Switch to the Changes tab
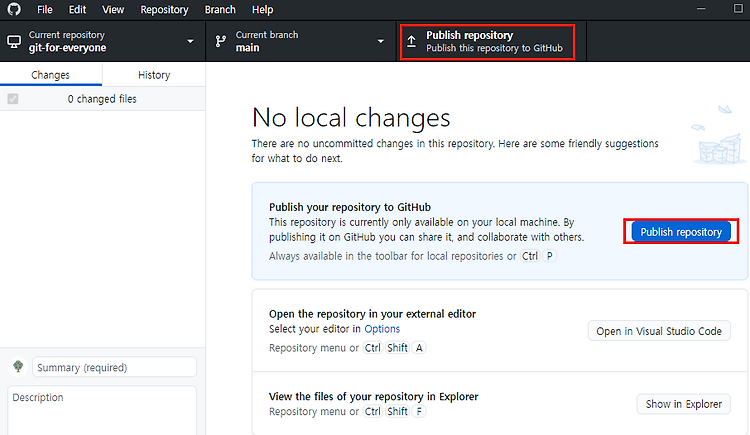Image resolution: width=750 pixels, height=435 pixels. [51, 75]
